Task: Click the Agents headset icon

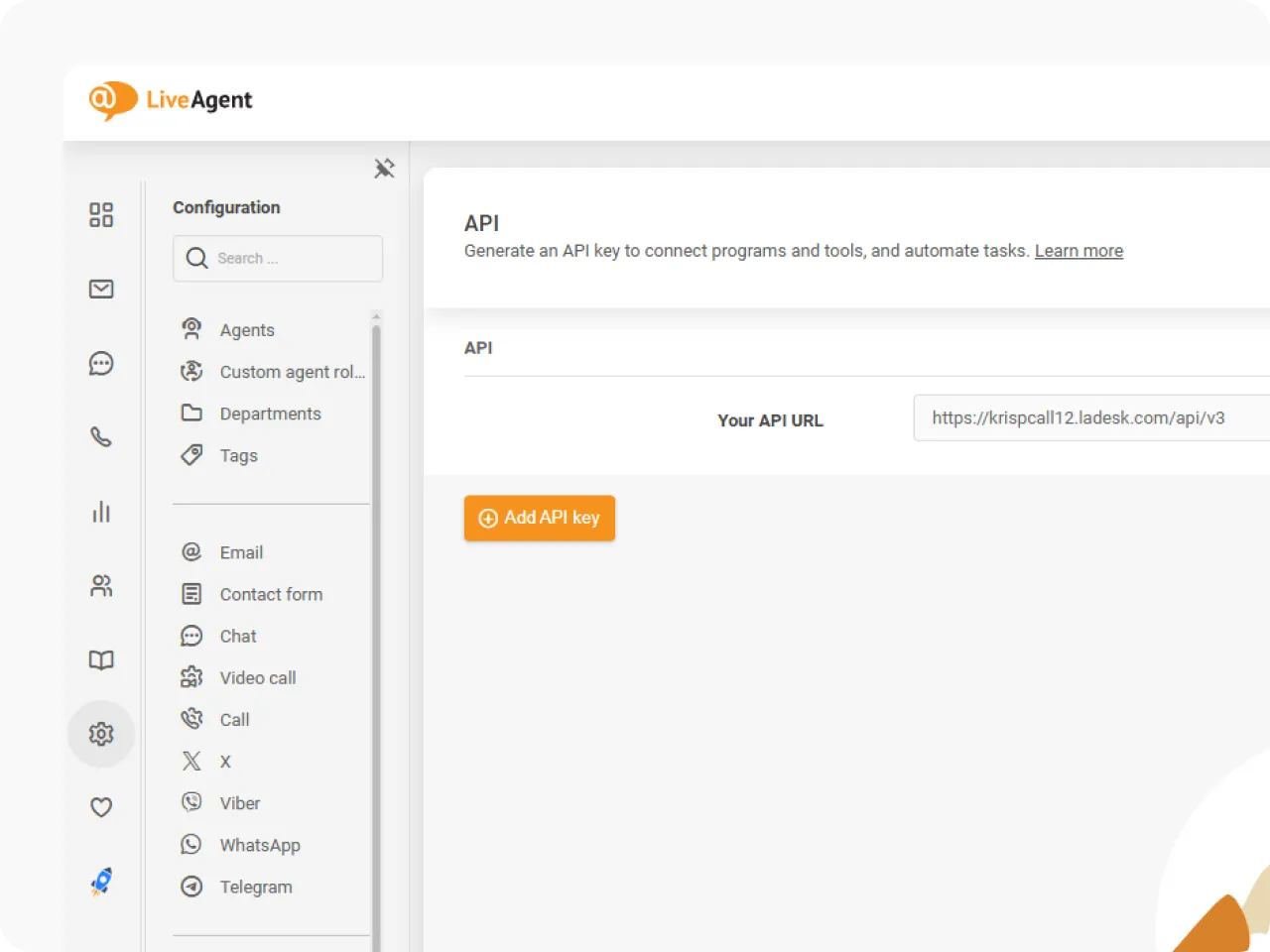Action: pos(191,329)
